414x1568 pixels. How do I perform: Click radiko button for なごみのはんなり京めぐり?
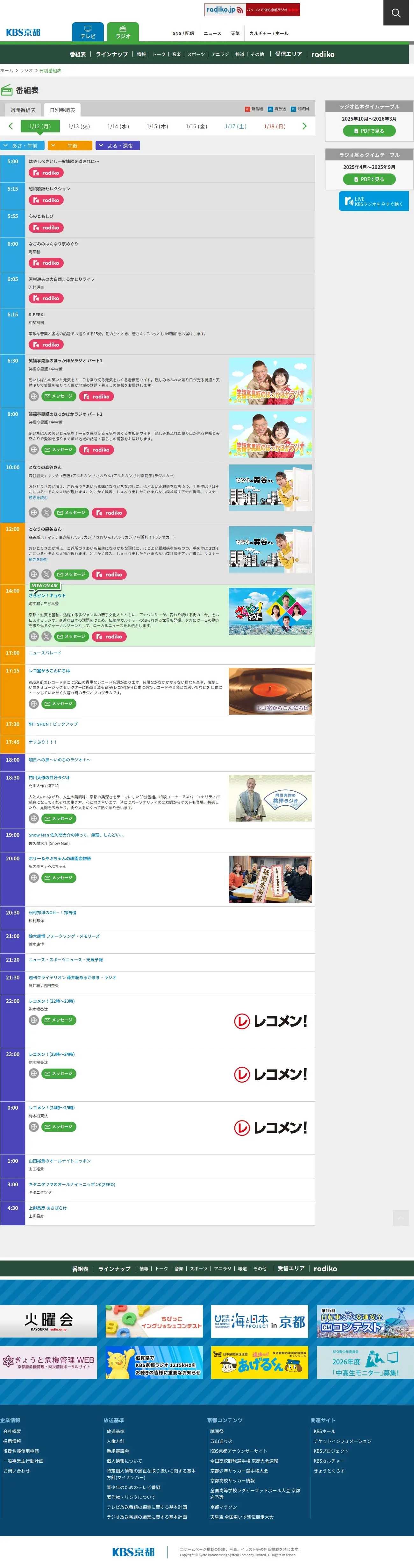(46, 263)
